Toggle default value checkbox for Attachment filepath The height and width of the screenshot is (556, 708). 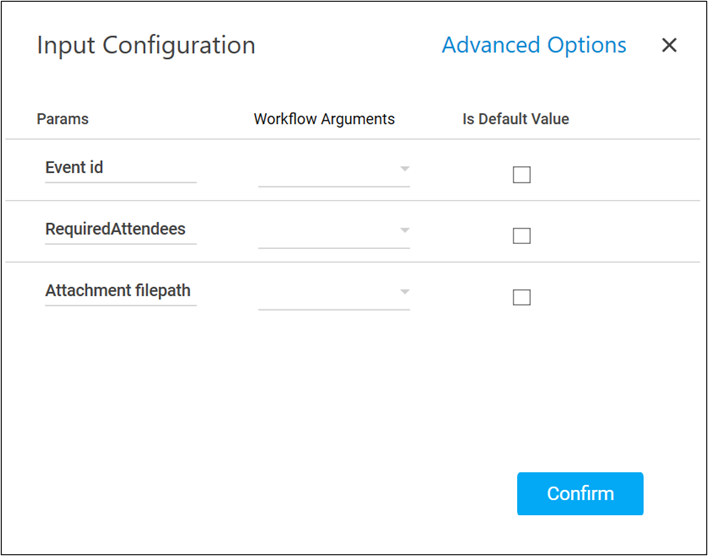coord(521,297)
